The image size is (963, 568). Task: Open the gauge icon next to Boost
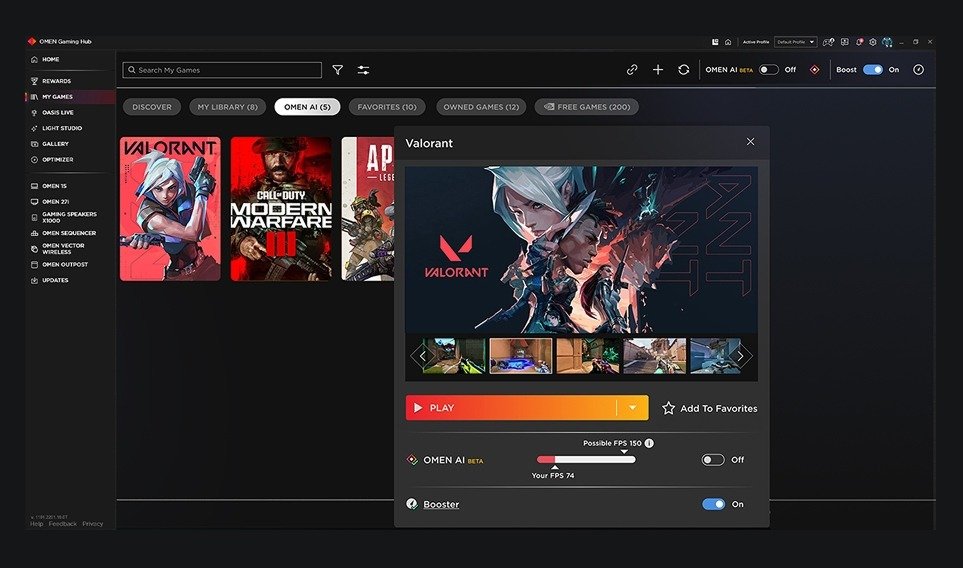coord(918,70)
